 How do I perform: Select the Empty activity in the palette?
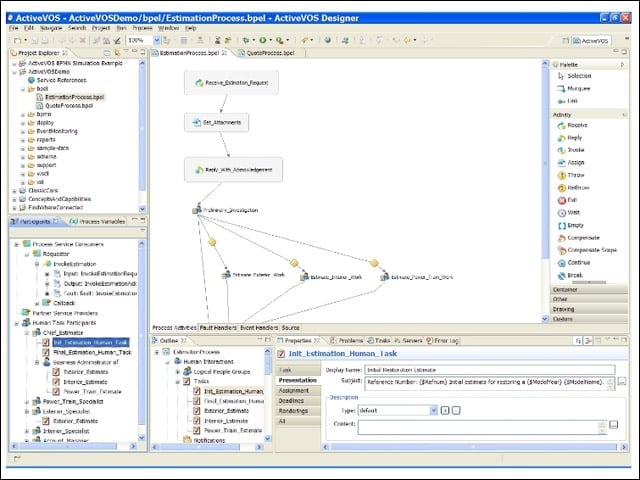(x=571, y=225)
